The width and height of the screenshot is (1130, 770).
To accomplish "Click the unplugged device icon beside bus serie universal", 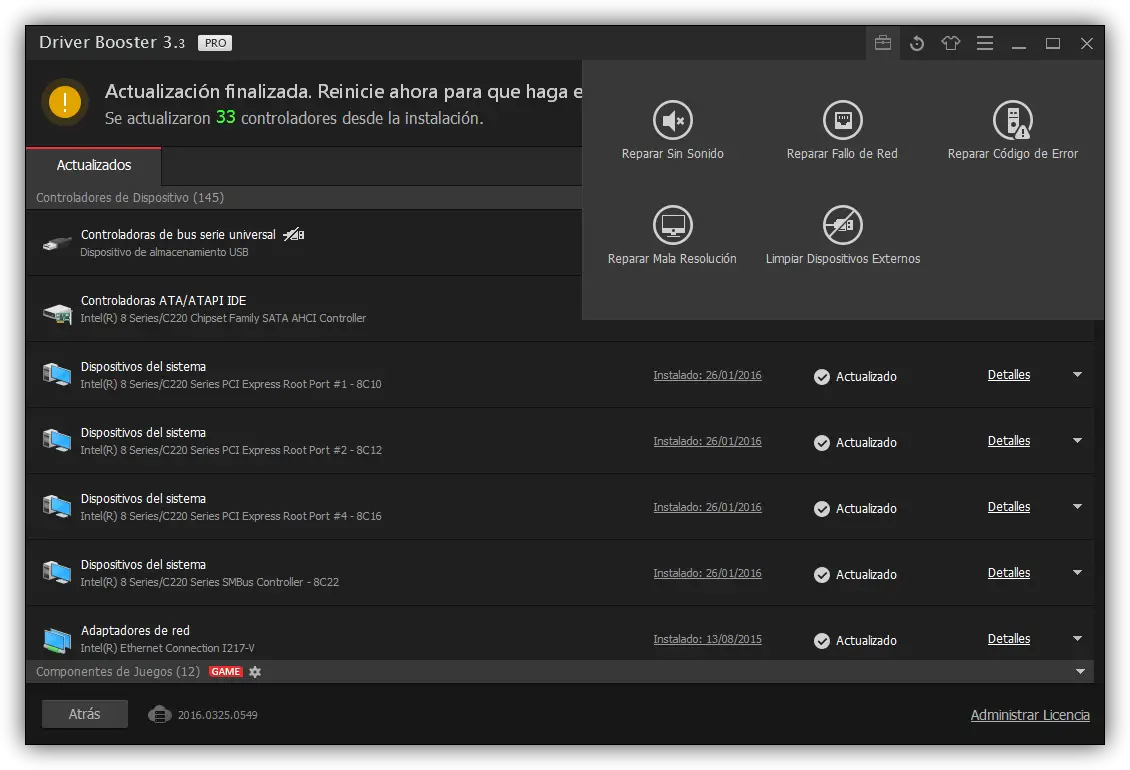I will [293, 234].
